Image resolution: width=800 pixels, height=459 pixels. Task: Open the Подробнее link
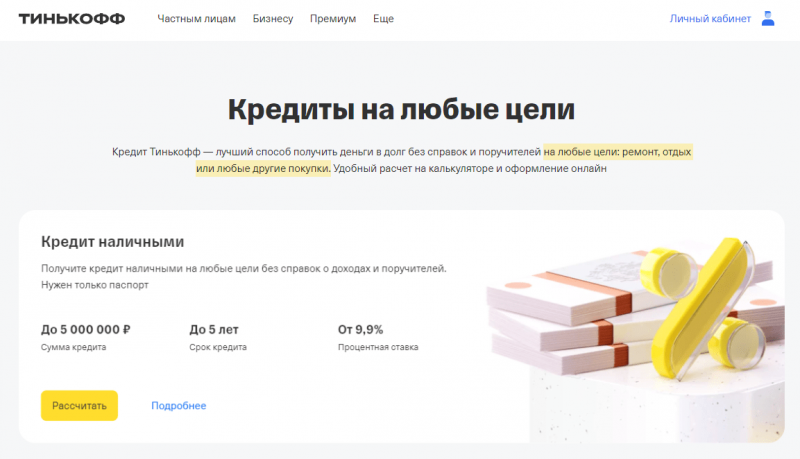(x=179, y=405)
